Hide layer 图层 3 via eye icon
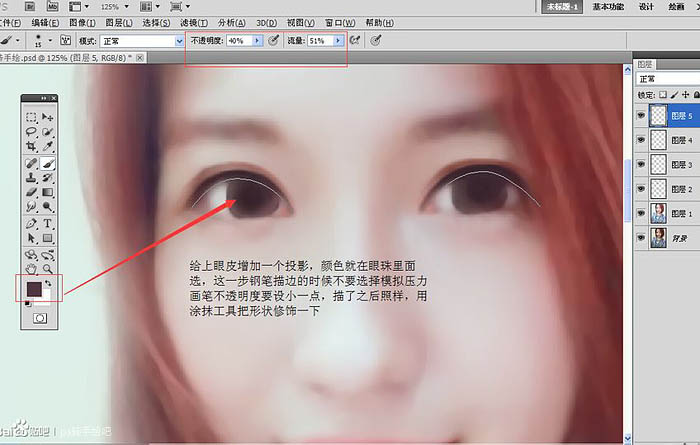Viewport: 700px width, 445px height. (x=640, y=164)
